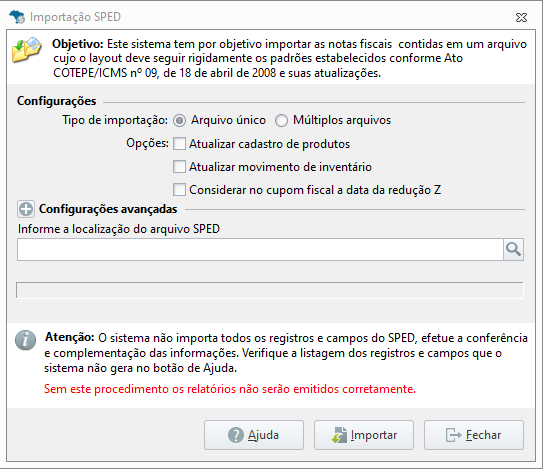Viewport: 543px width, 469px height.
Task: Click the application icon in the title bar
Action: click(17, 17)
